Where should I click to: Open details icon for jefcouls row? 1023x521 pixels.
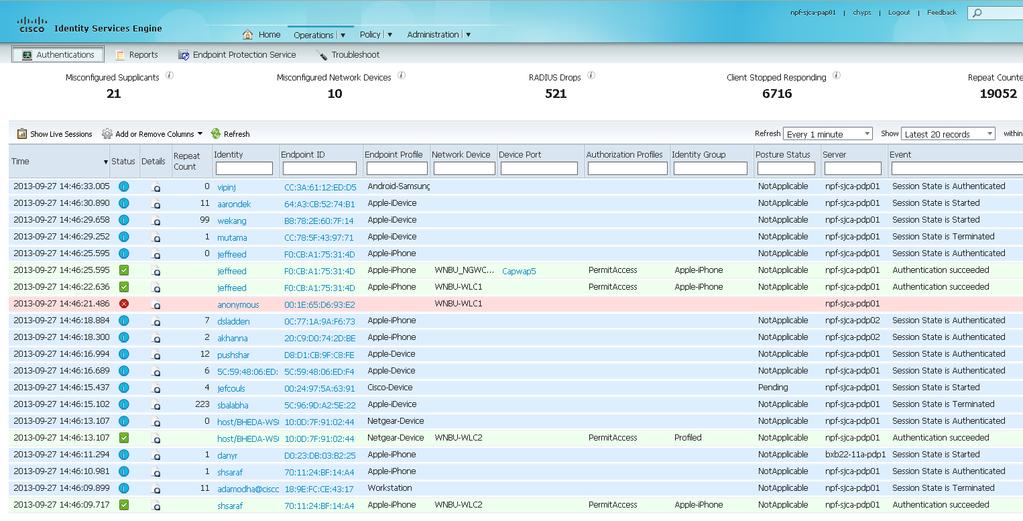click(x=155, y=389)
